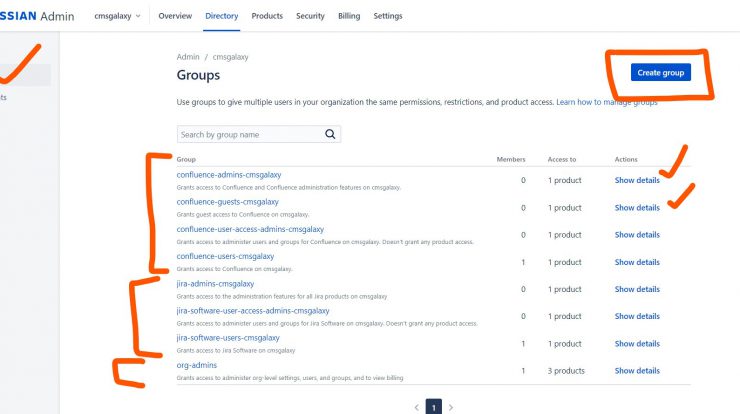Open the Learn how to manage groups link

(x=606, y=102)
